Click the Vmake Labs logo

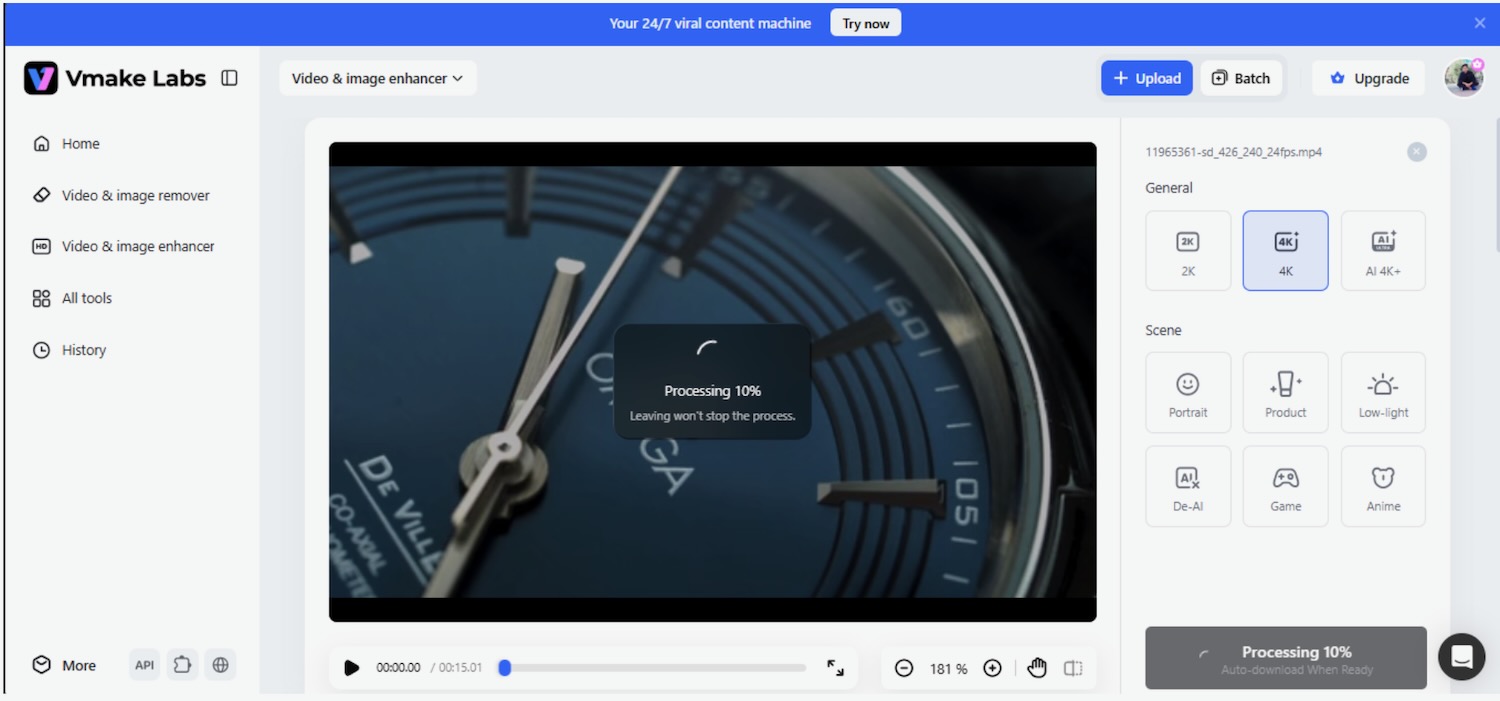115,78
